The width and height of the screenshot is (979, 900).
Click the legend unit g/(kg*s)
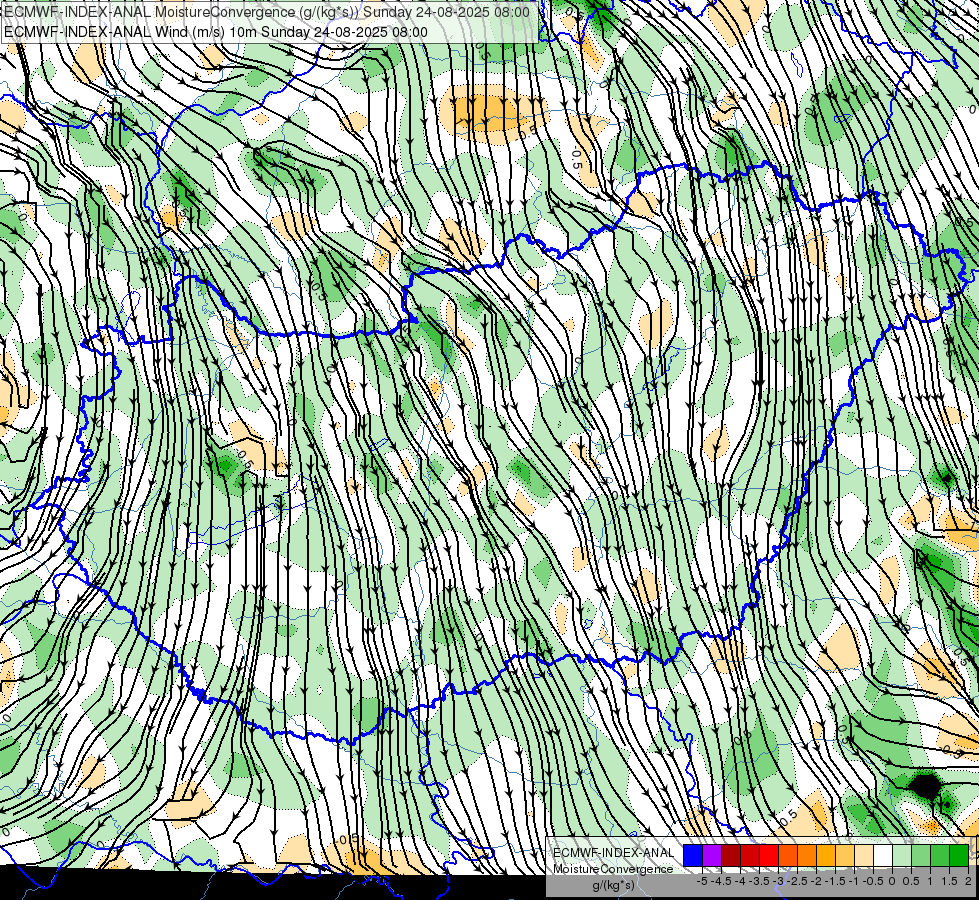click(x=613, y=886)
